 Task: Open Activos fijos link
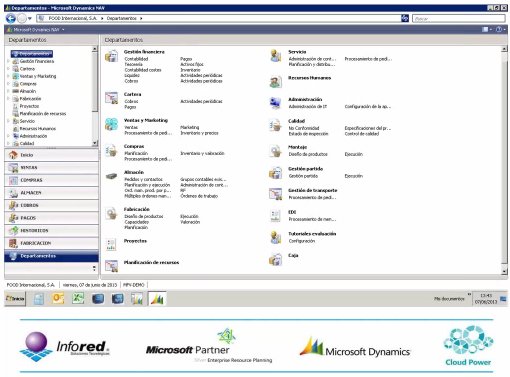click(192, 64)
